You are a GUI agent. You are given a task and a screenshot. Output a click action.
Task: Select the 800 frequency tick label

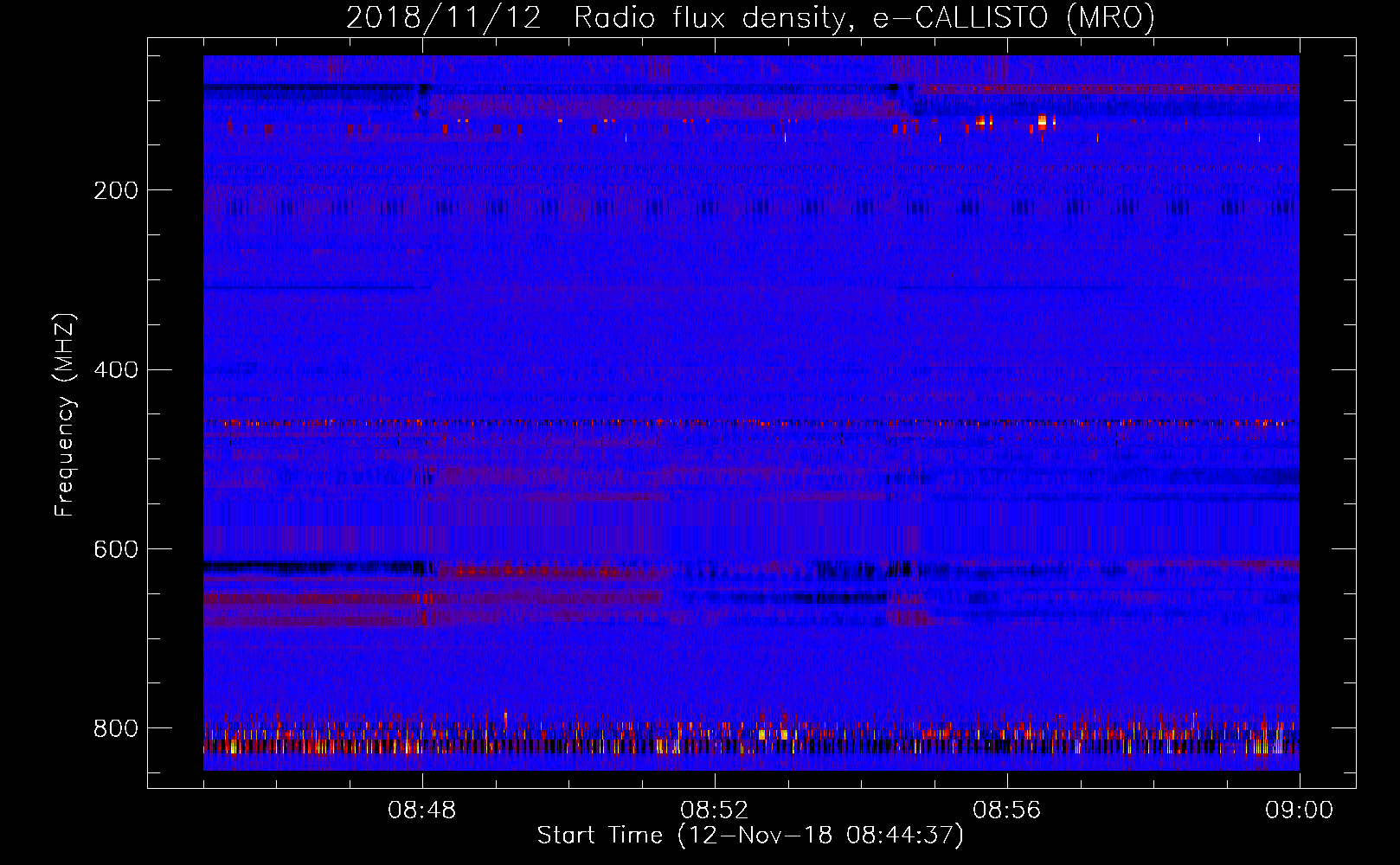coord(116,729)
